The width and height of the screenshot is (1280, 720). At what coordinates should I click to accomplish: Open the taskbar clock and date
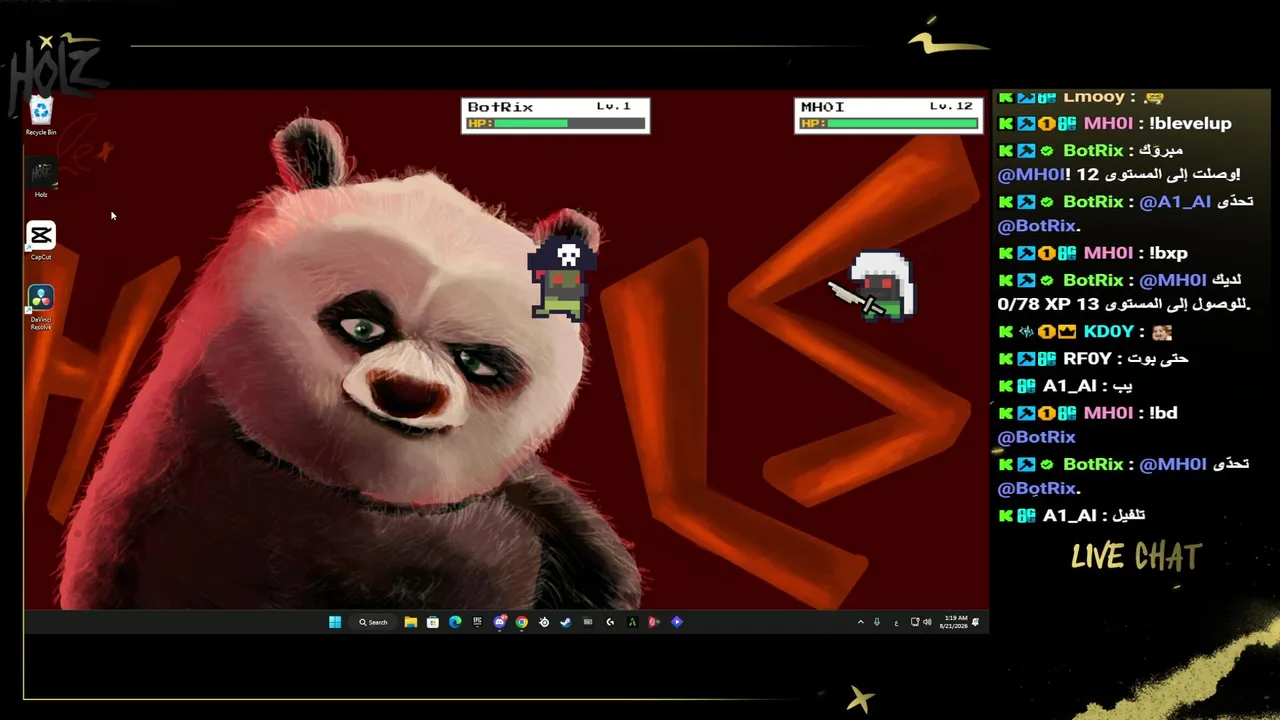pyautogui.click(x=954, y=622)
